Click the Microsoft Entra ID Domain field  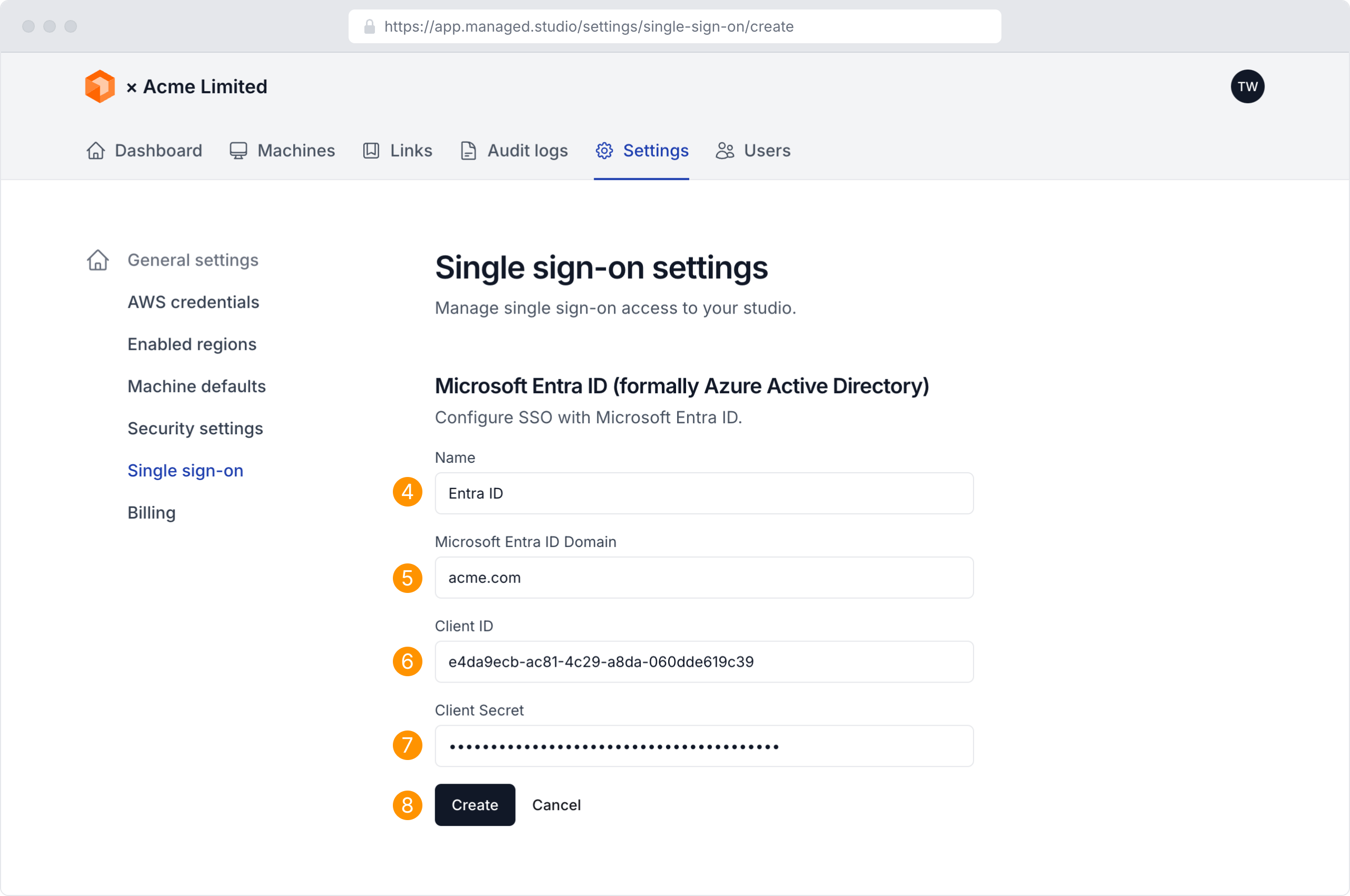pyautogui.click(x=703, y=578)
